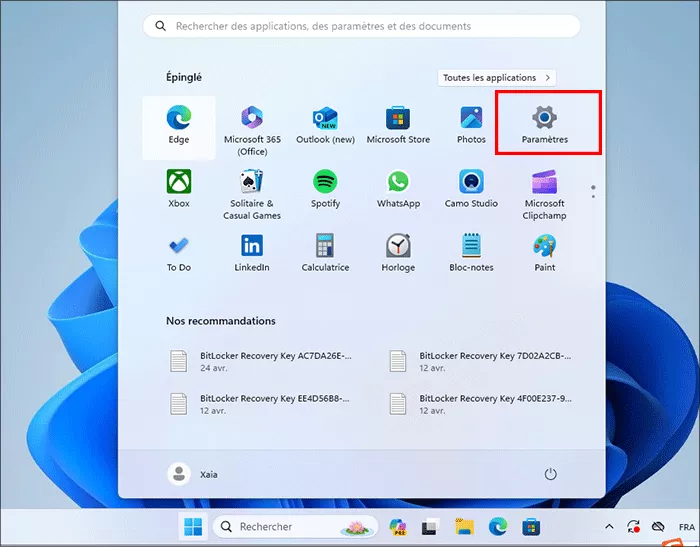Open the Bloc-notes app
Viewport: 700px width, 547px height.
[471, 252]
